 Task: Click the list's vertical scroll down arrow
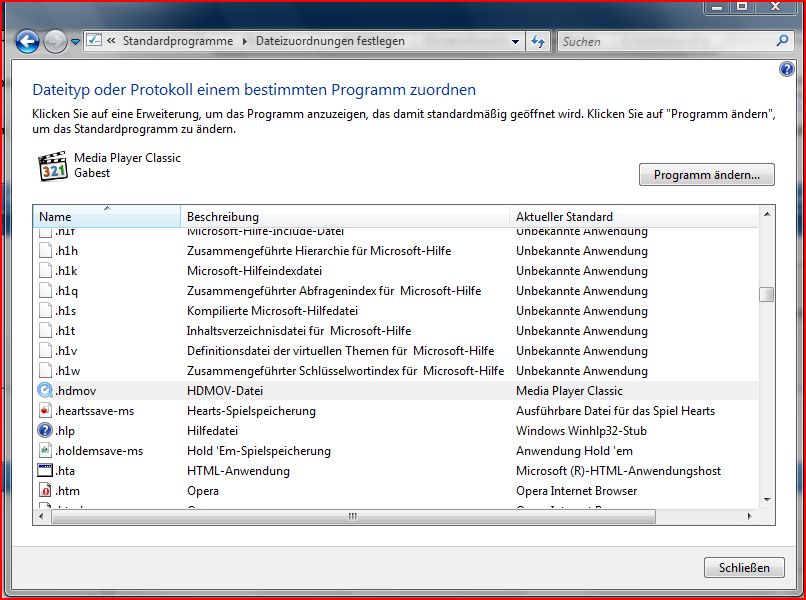coord(766,500)
